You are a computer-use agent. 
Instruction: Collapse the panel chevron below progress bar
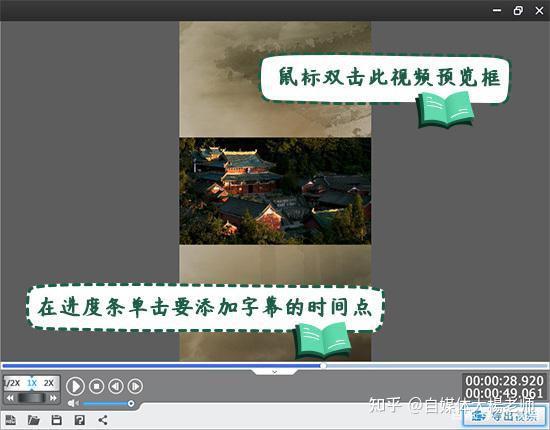(275, 372)
